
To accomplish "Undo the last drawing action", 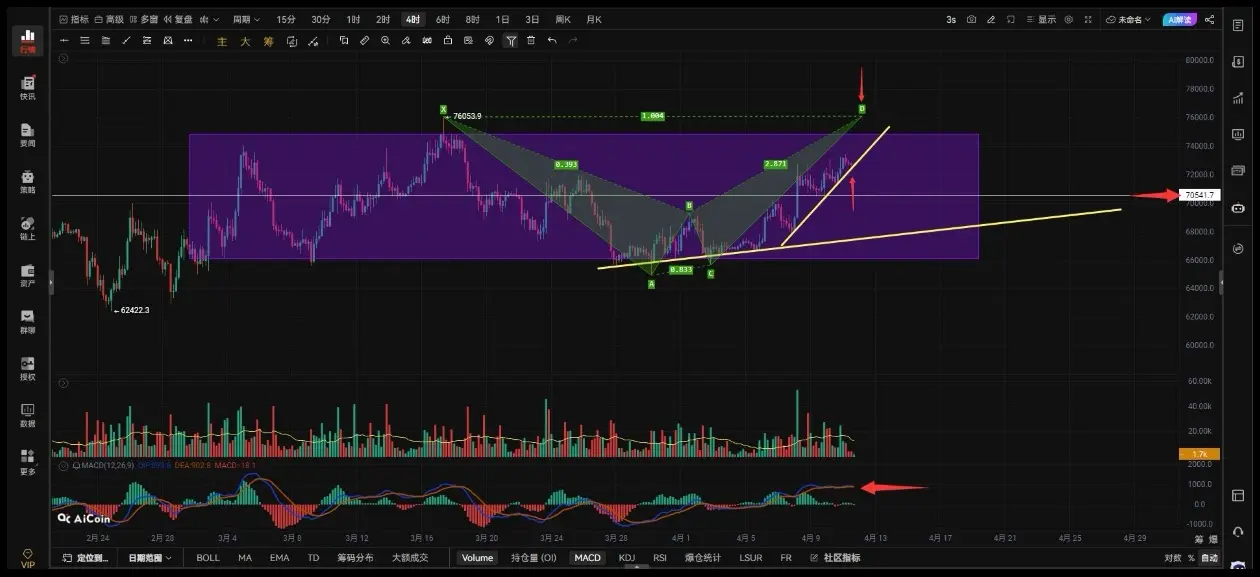I will click(552, 40).
